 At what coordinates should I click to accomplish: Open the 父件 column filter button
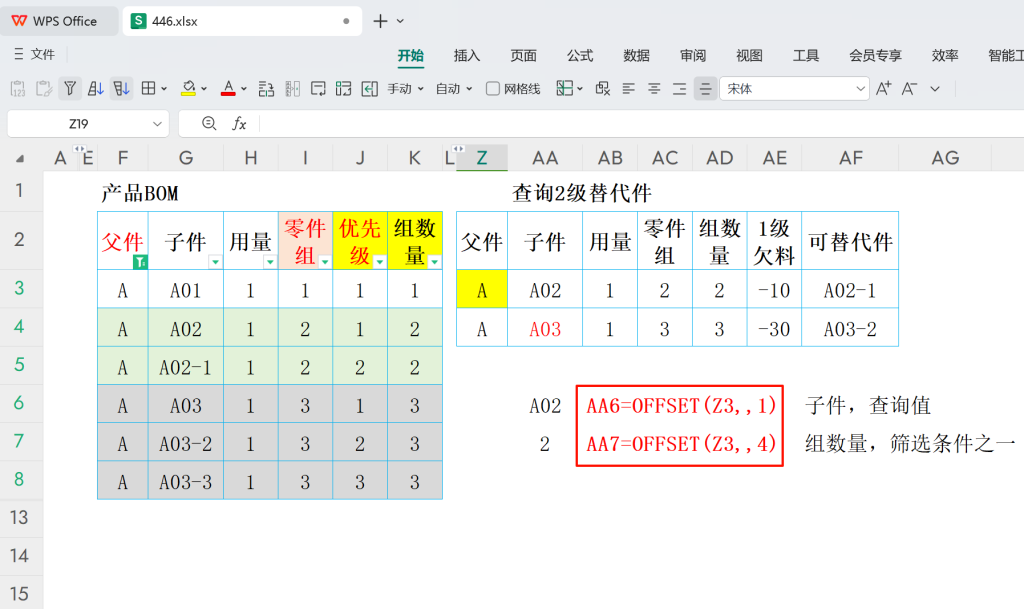tap(140, 262)
